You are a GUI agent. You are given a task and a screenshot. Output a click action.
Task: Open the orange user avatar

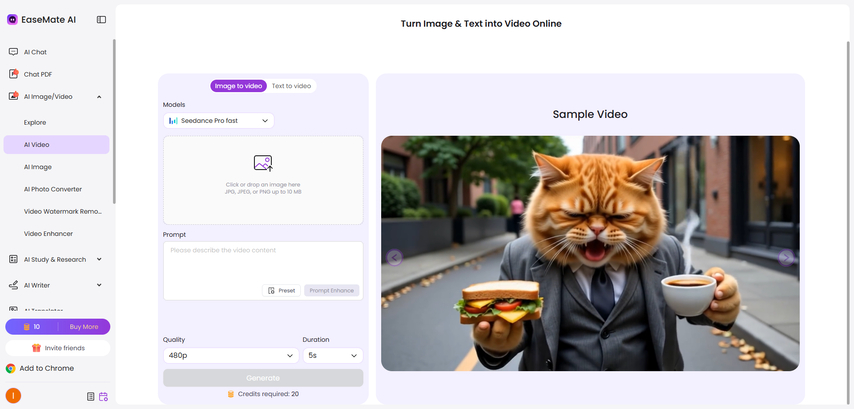pyautogui.click(x=13, y=396)
